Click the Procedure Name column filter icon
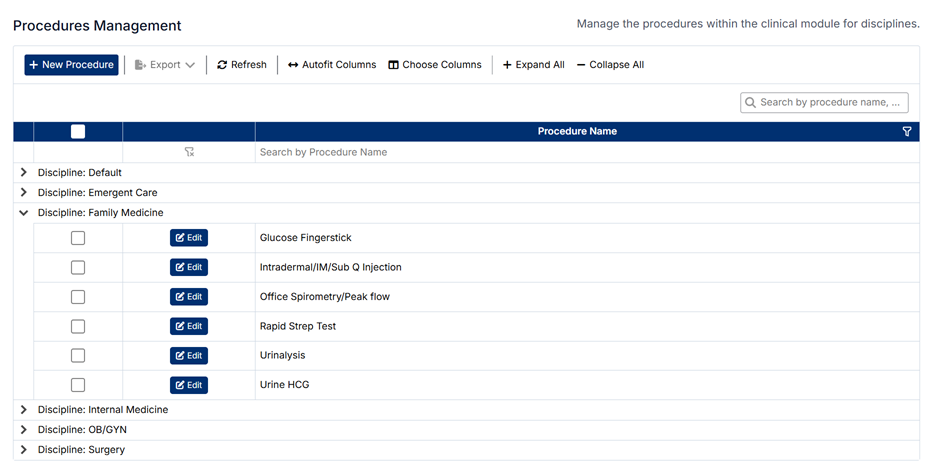Image resolution: width=936 pixels, height=475 pixels. [907, 132]
